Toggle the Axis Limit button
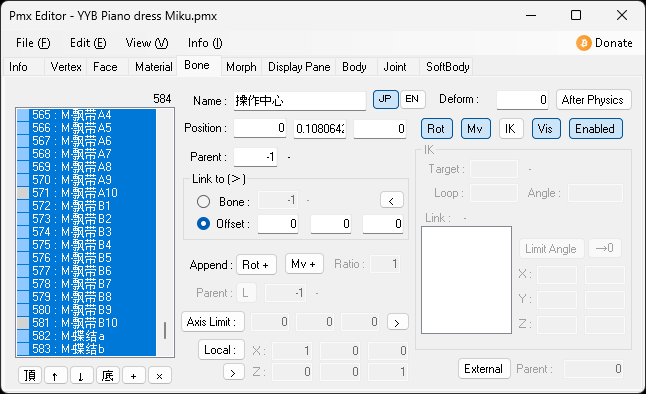This screenshot has height=394, width=646. (213, 321)
